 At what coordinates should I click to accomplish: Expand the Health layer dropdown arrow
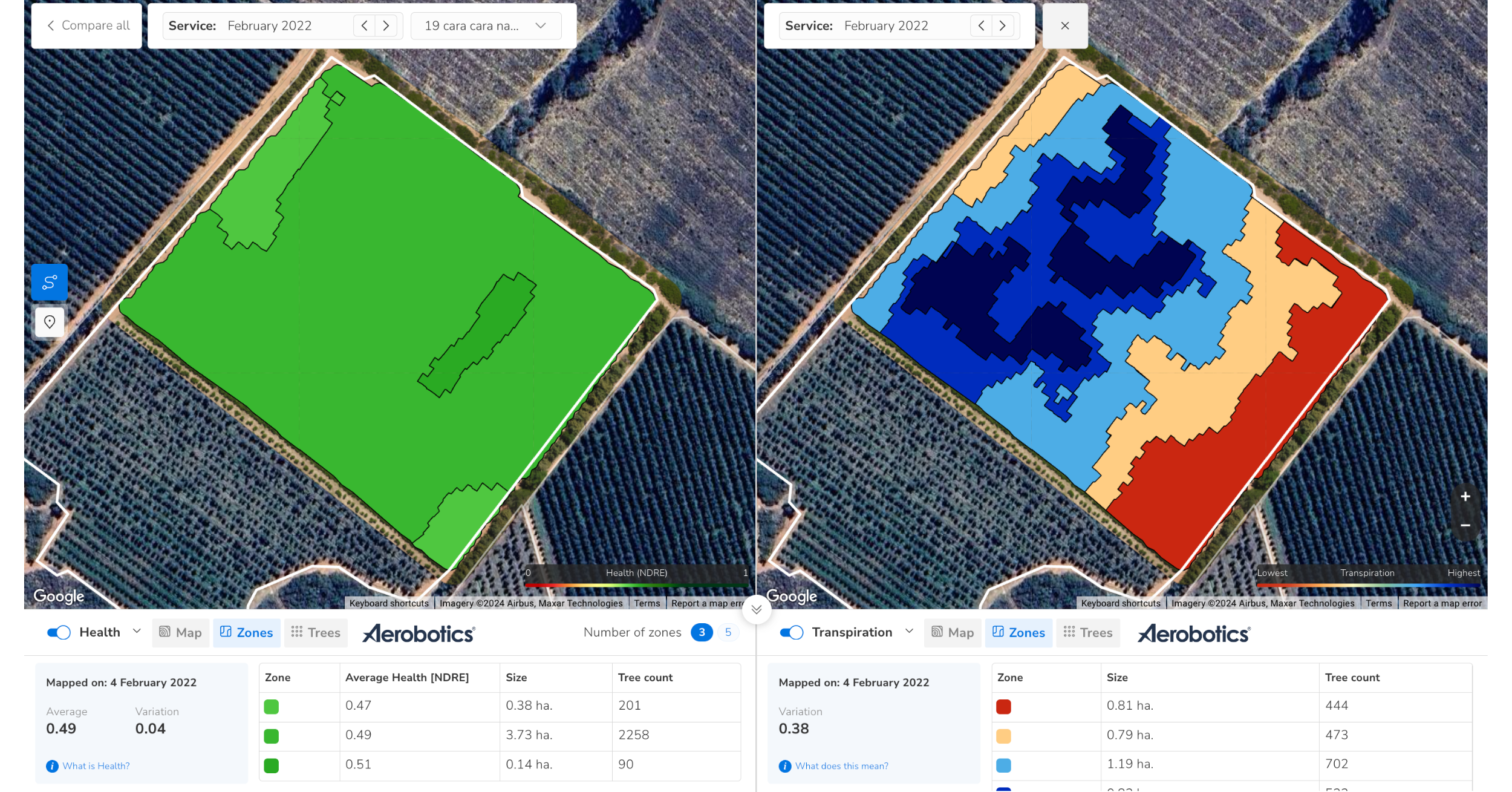point(137,631)
